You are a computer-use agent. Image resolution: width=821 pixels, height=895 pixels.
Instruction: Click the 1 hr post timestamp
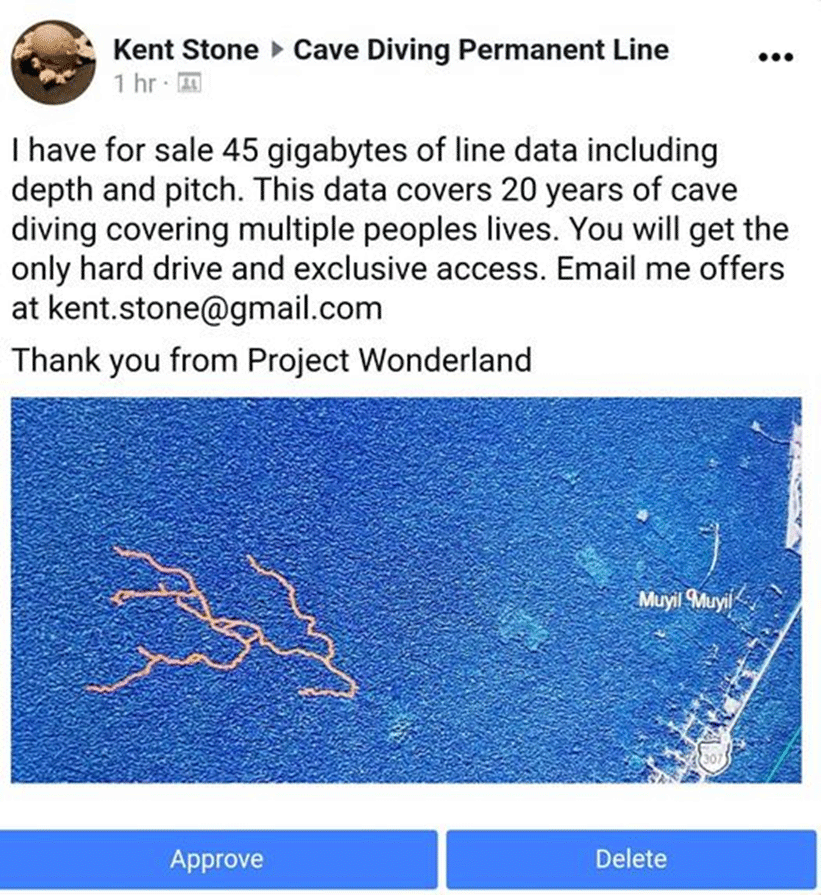pos(135,83)
